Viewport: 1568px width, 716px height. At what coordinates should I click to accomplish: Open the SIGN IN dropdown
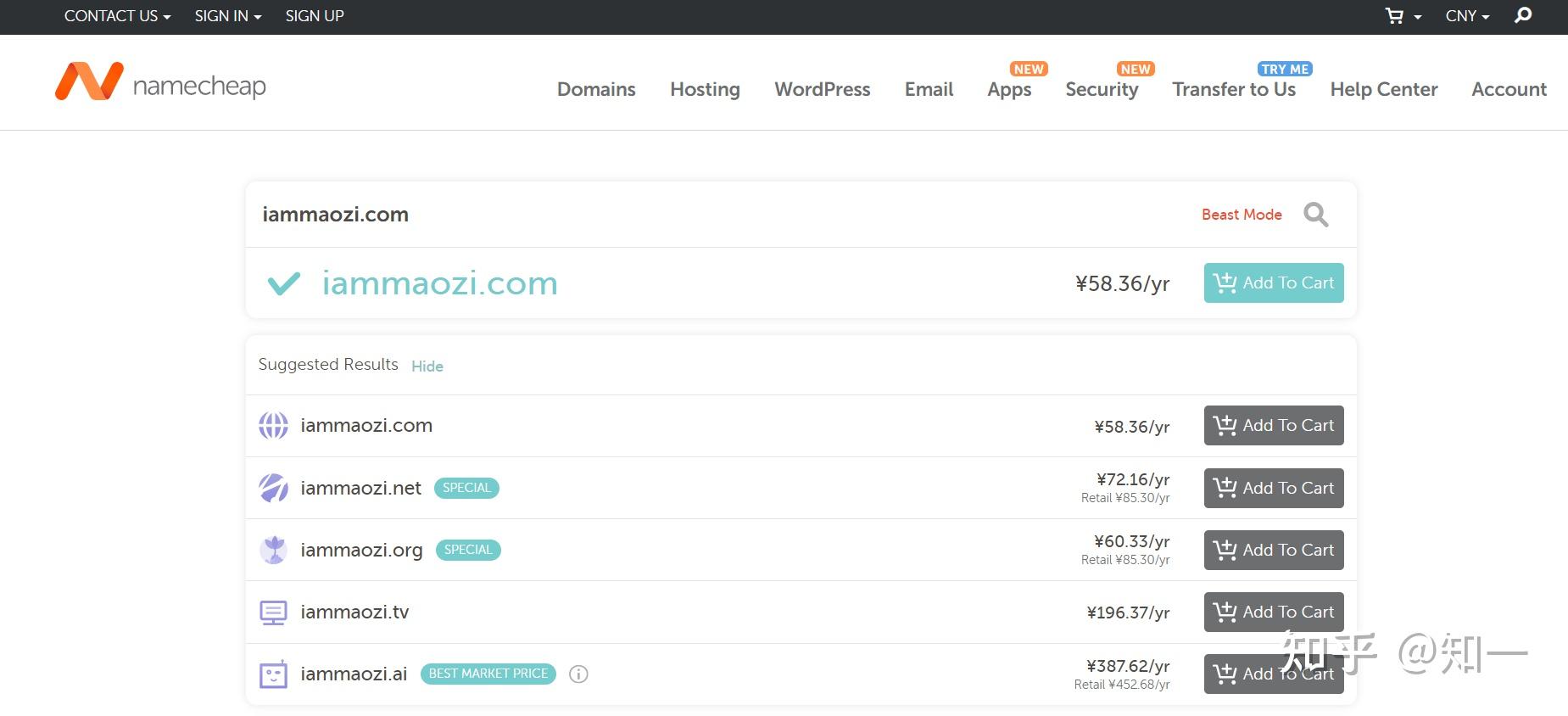coord(228,16)
